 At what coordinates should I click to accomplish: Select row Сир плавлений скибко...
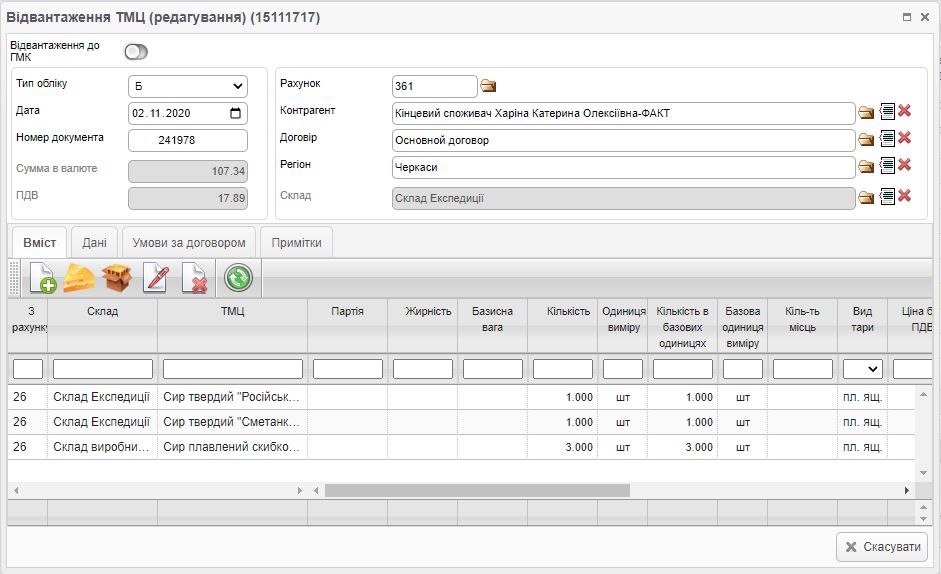[461, 447]
